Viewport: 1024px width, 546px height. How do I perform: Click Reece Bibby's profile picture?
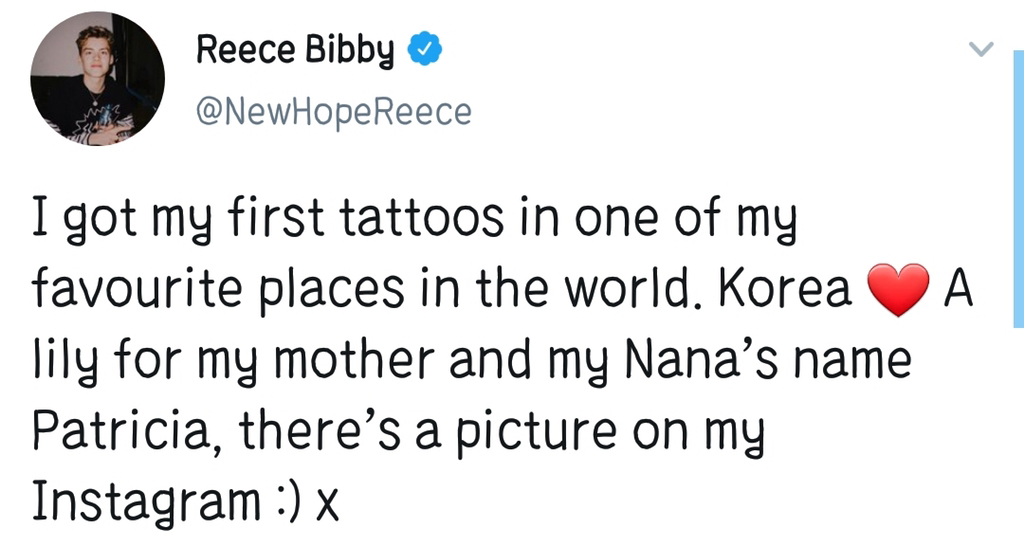tap(97, 79)
